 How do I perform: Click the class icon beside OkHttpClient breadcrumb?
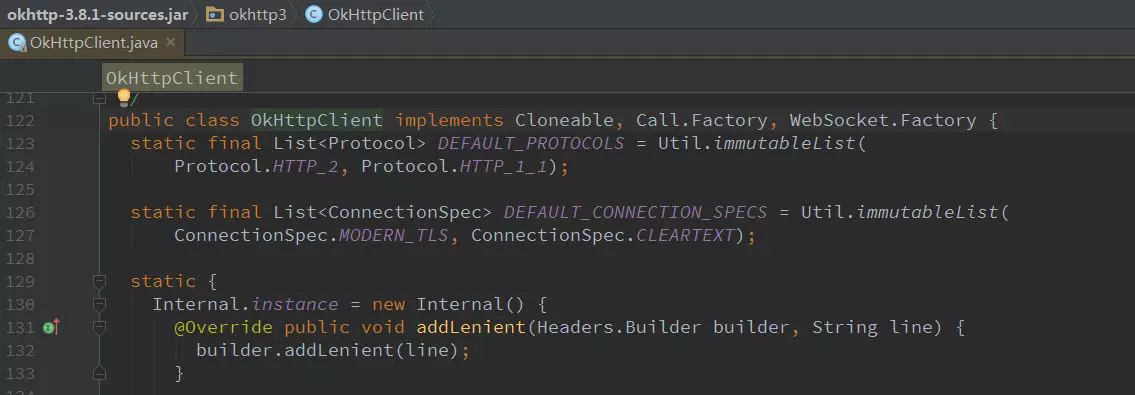pyautogui.click(x=313, y=14)
